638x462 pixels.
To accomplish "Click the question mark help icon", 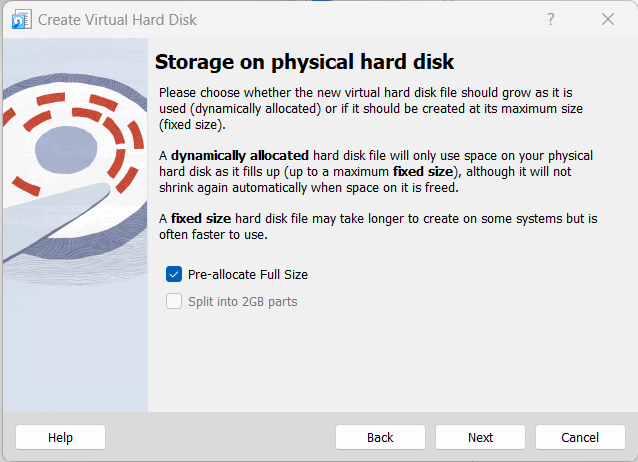I will click(x=551, y=19).
